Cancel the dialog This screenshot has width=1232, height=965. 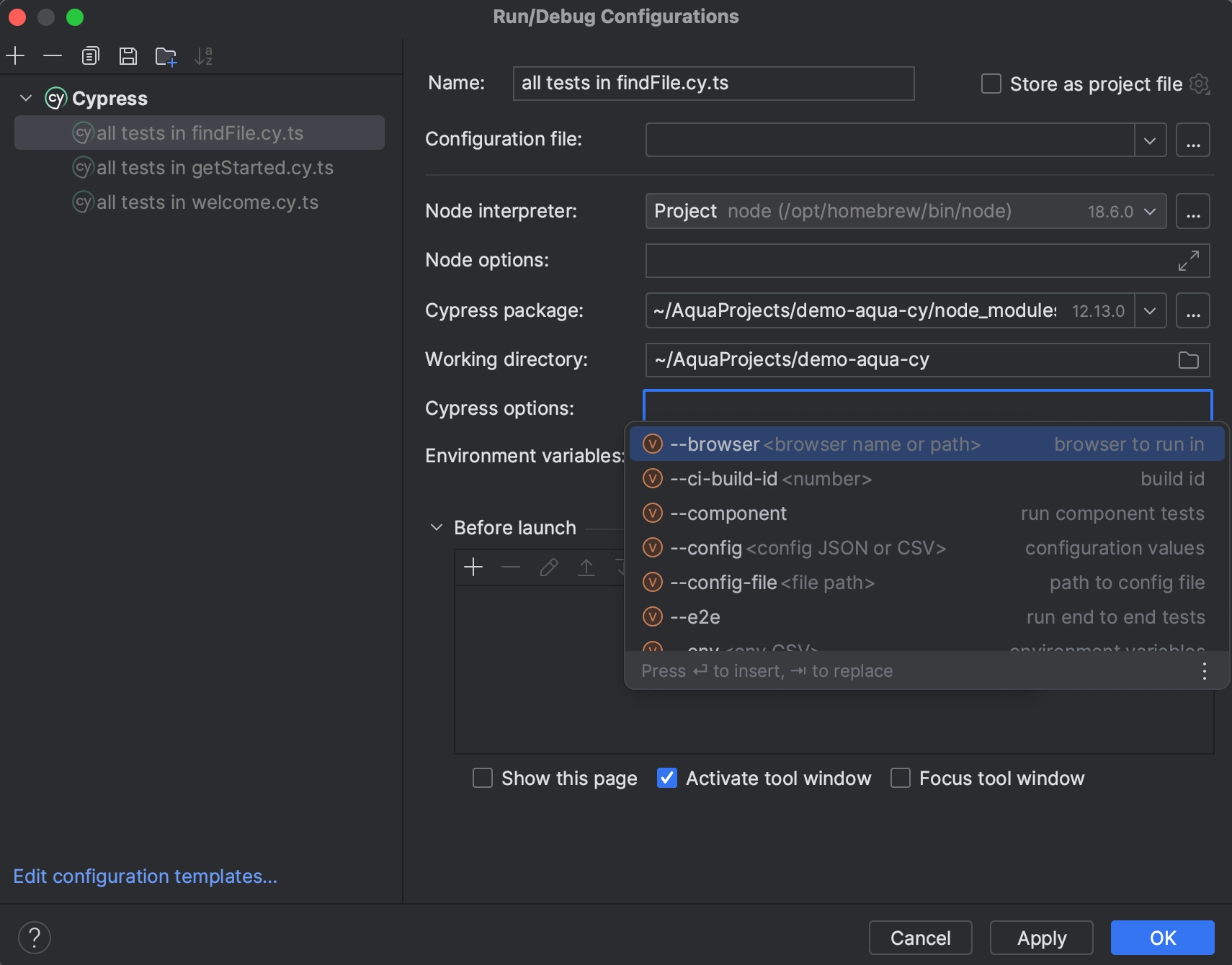click(x=921, y=938)
